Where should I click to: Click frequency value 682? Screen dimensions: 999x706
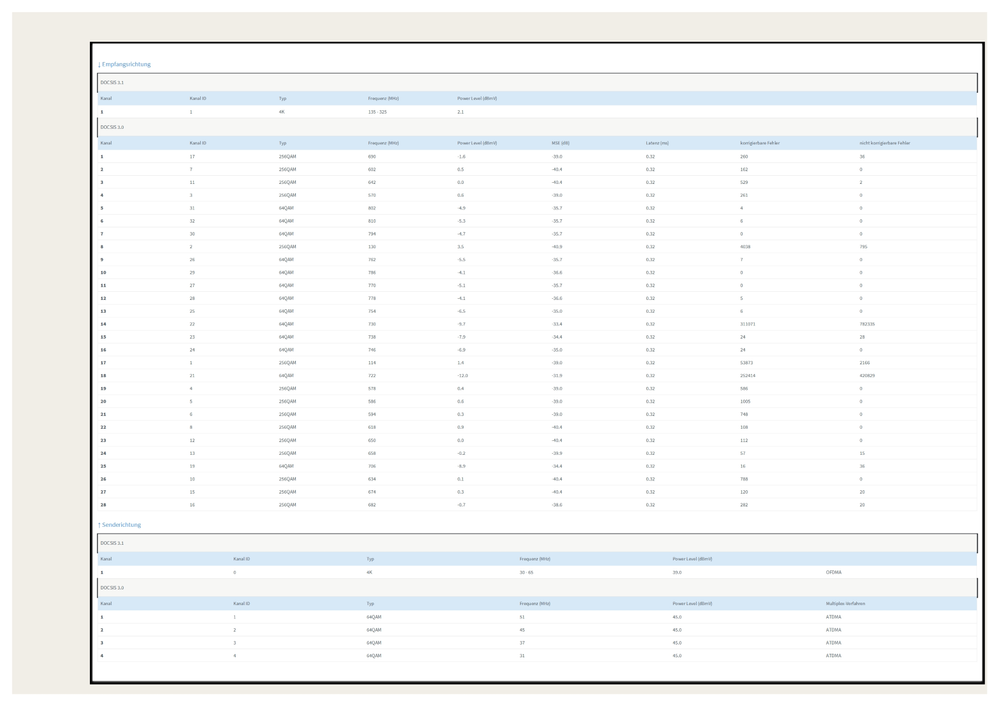pos(371,505)
